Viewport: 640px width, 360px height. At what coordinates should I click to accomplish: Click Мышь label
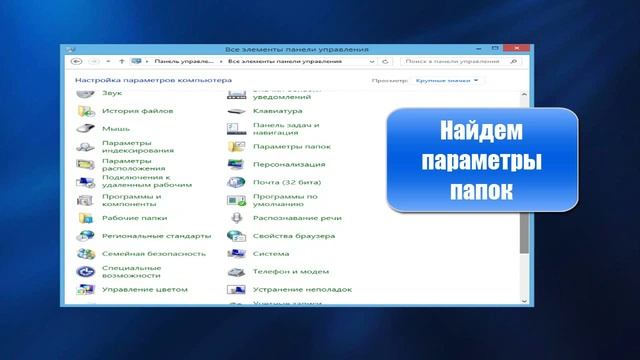tap(116, 129)
